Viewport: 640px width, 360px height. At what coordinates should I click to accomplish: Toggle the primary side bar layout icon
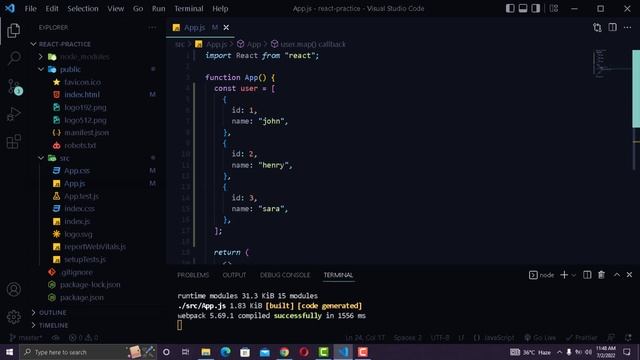tap(510, 8)
